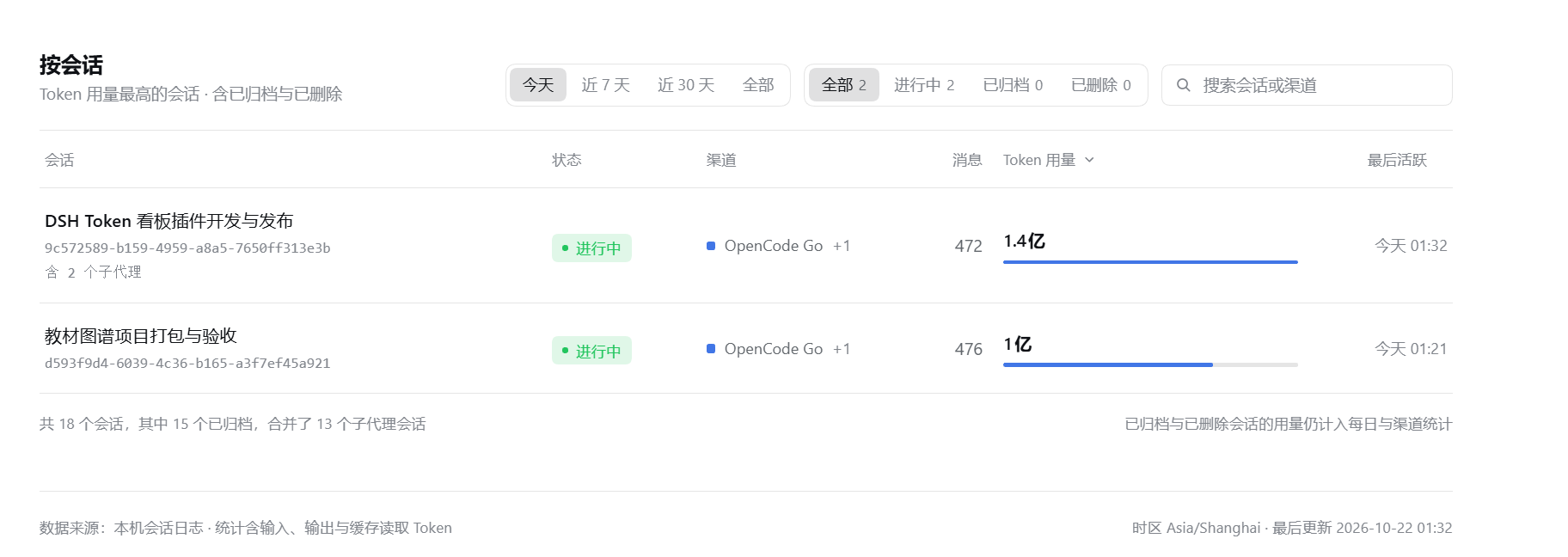The width and height of the screenshot is (1568, 557).
Task: Switch to 近 30 天 time range
Action: [x=686, y=85]
